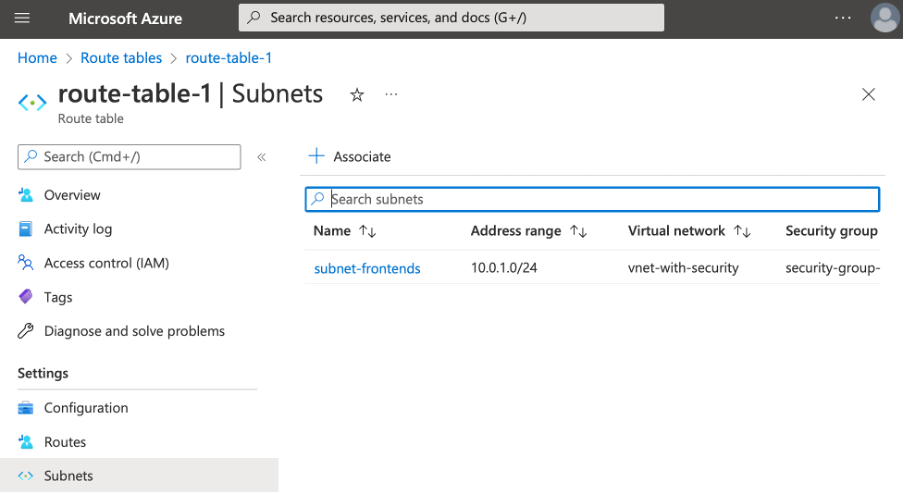
Task: Click the Activity log book icon
Action: pyautogui.click(x=25, y=229)
